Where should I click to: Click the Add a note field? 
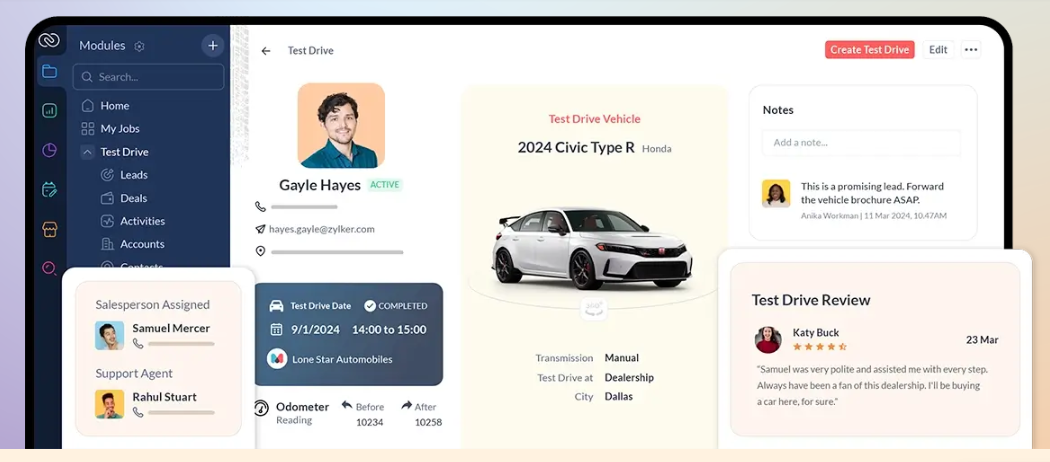[861, 143]
